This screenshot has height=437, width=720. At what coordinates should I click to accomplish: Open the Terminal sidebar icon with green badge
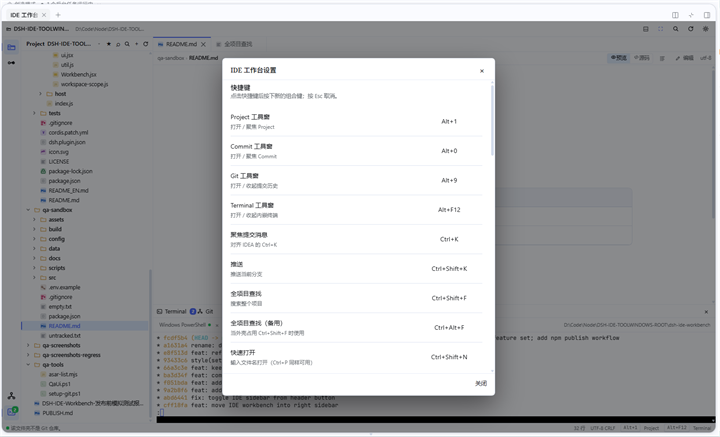[x=11, y=411]
